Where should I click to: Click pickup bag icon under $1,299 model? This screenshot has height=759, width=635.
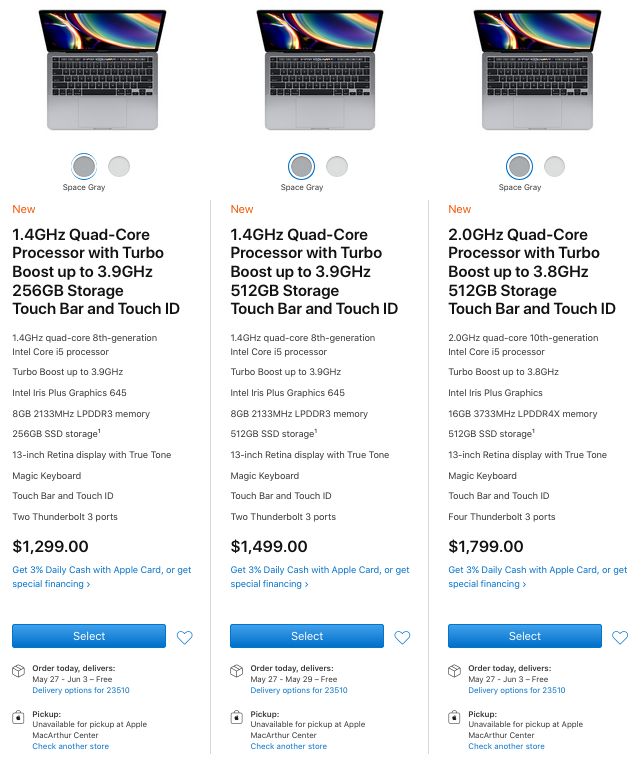pos(19,717)
